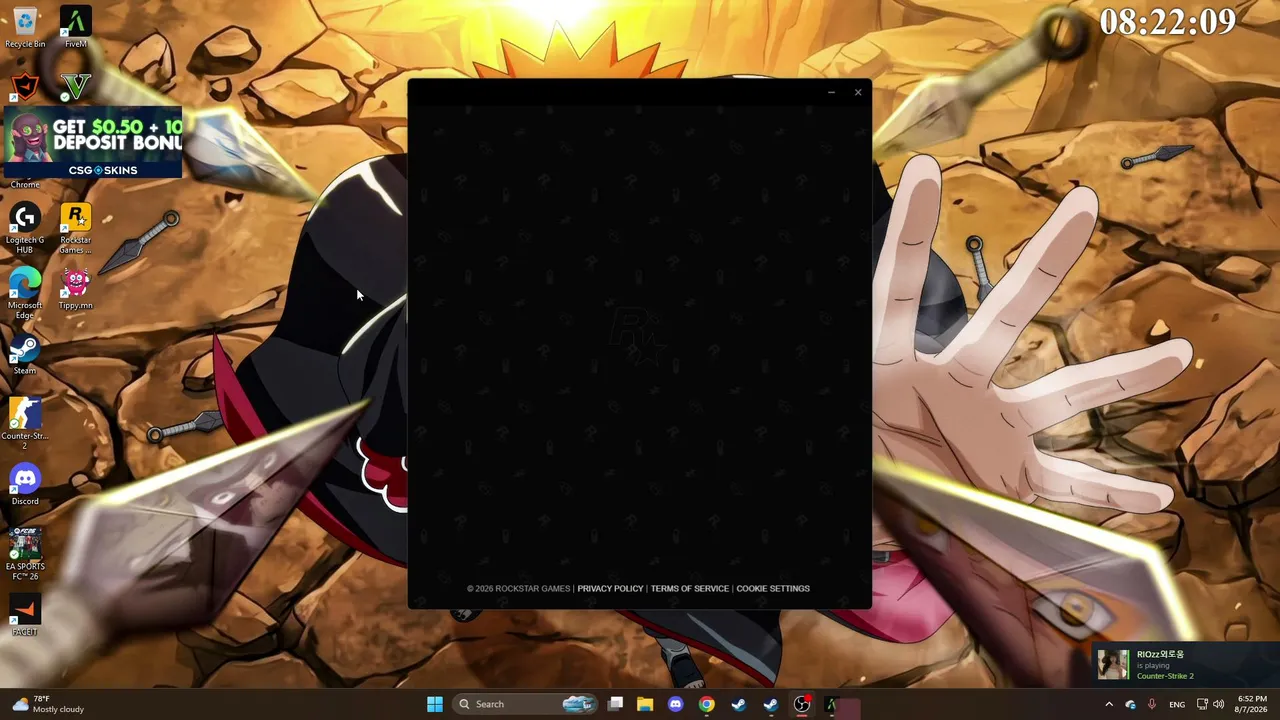Switch to OBS Studio in the taskbar

[801, 704]
